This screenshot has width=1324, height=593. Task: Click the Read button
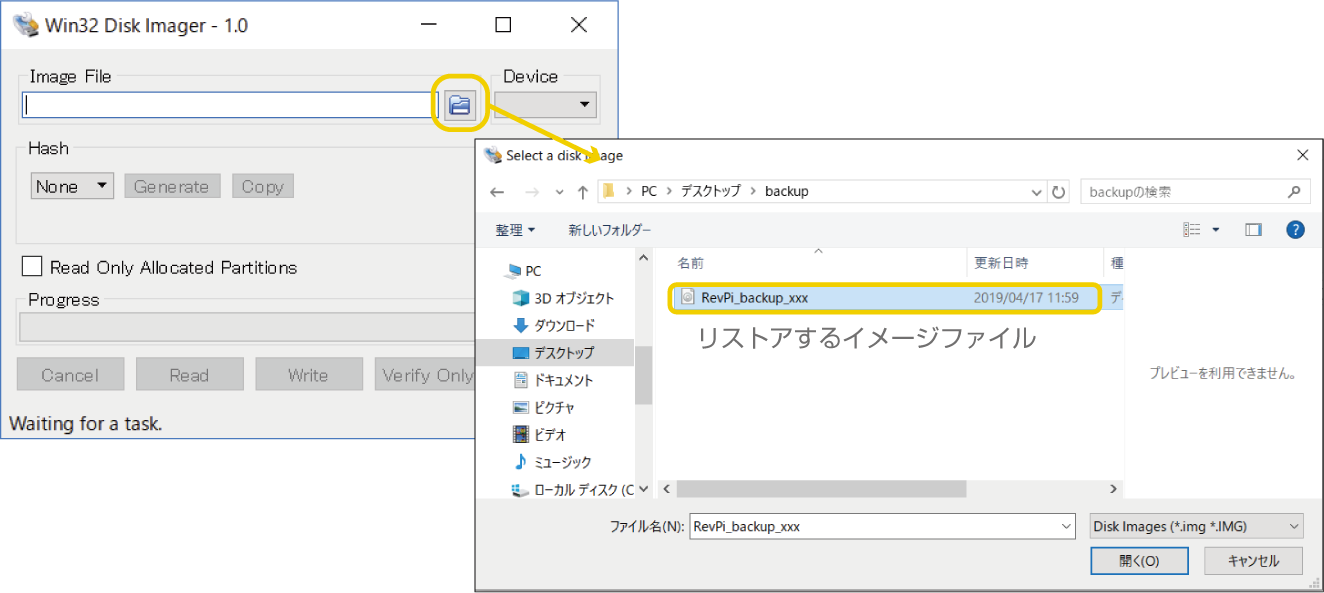(189, 375)
